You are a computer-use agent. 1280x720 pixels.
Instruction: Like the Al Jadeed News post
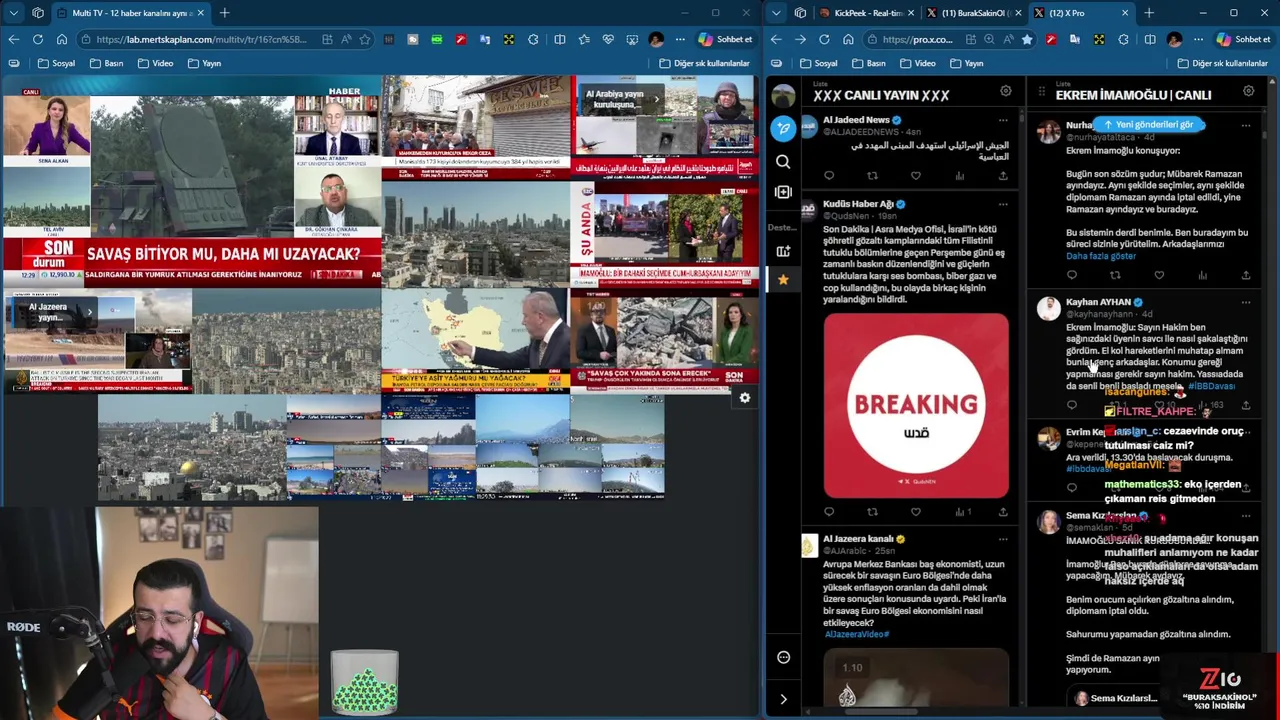point(915,176)
